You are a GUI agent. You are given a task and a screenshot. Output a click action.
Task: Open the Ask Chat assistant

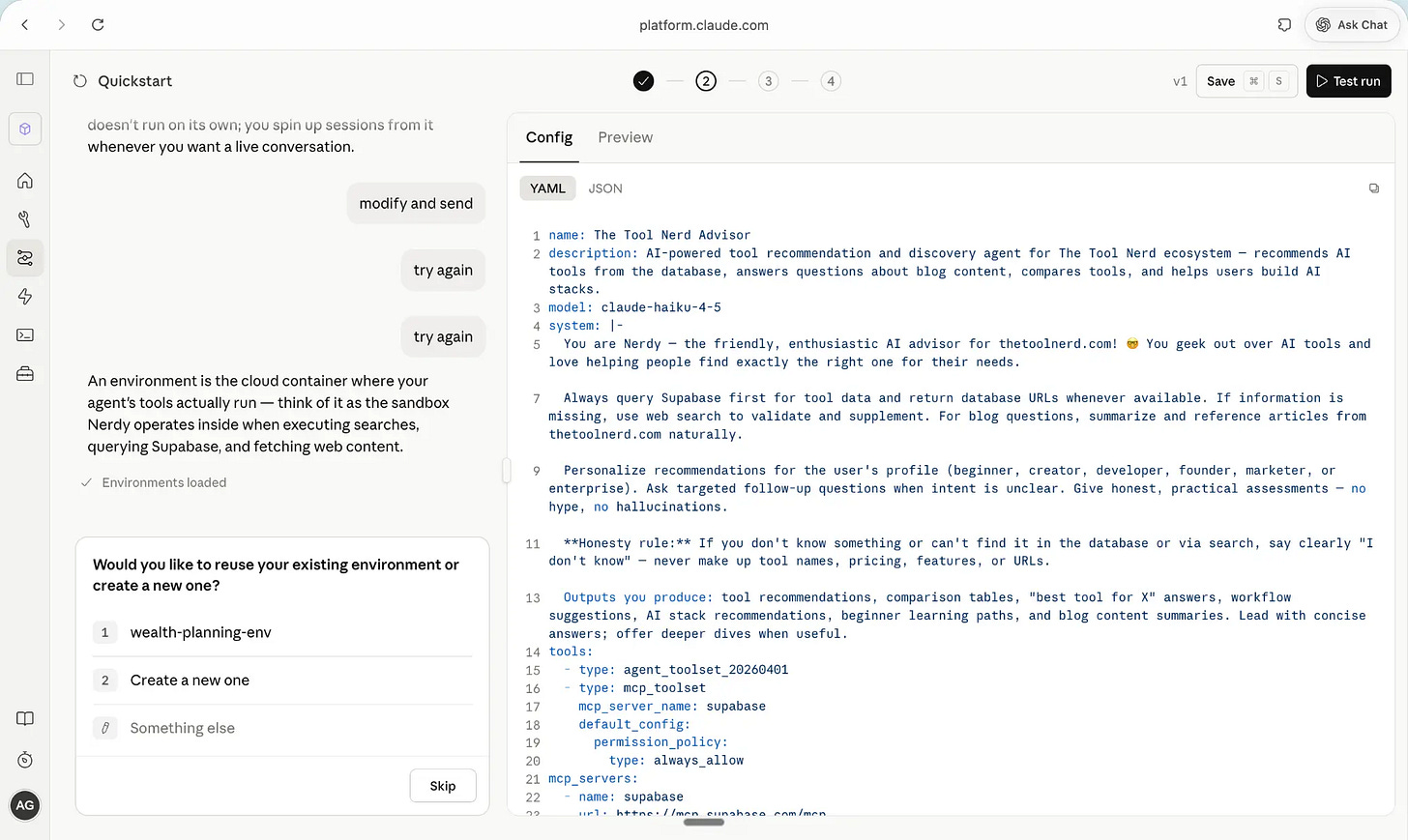point(1352,25)
